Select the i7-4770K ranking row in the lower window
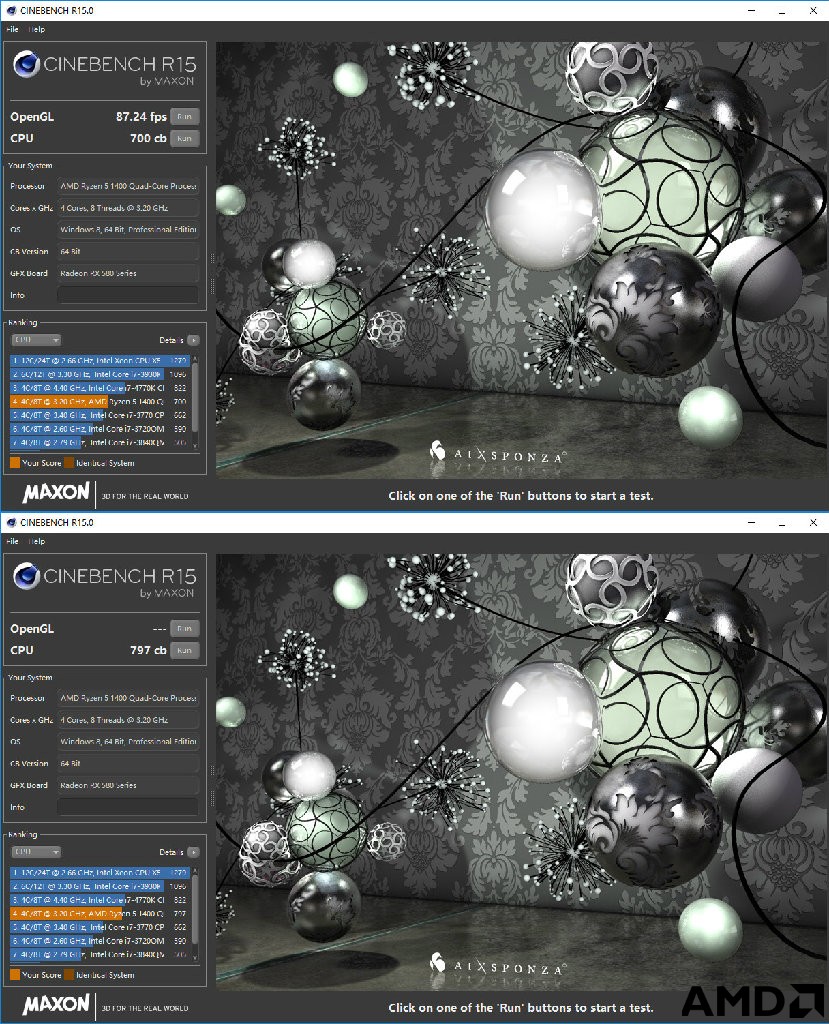The width and height of the screenshot is (829, 1024). [100, 900]
